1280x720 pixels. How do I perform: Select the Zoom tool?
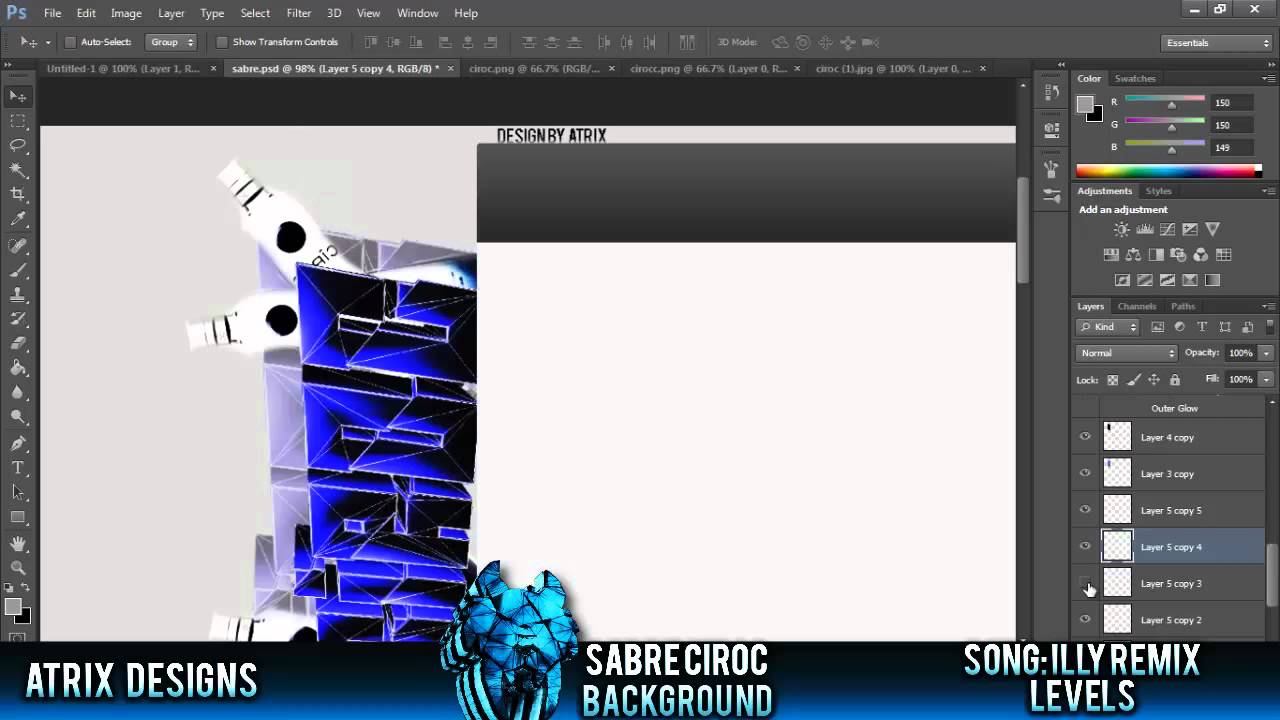click(18, 567)
